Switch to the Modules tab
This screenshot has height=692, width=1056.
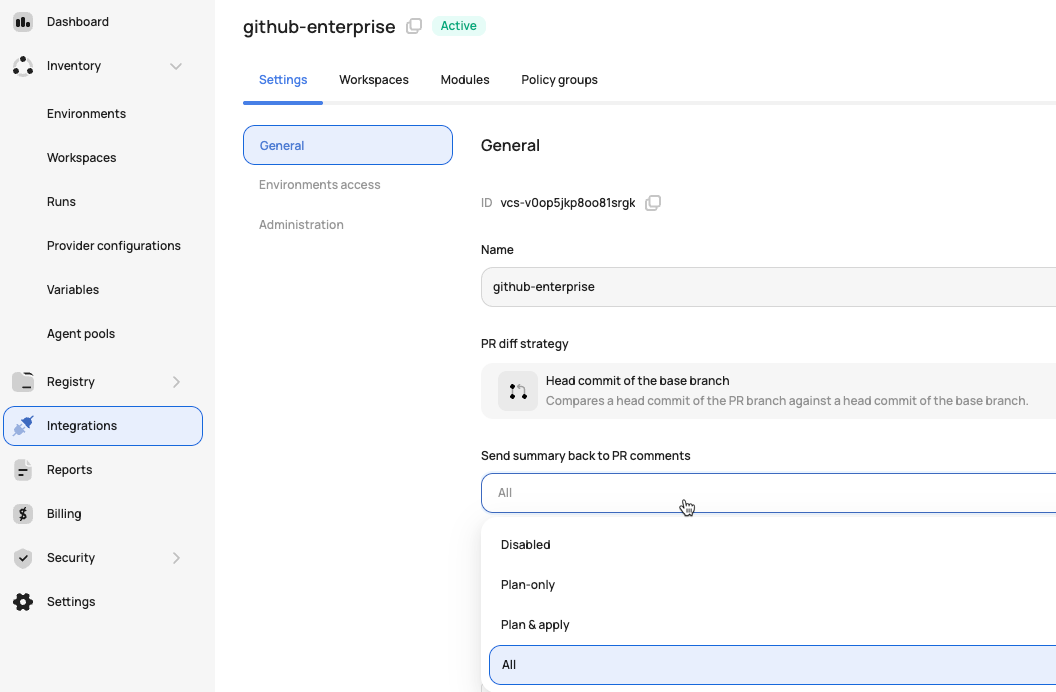click(x=465, y=79)
